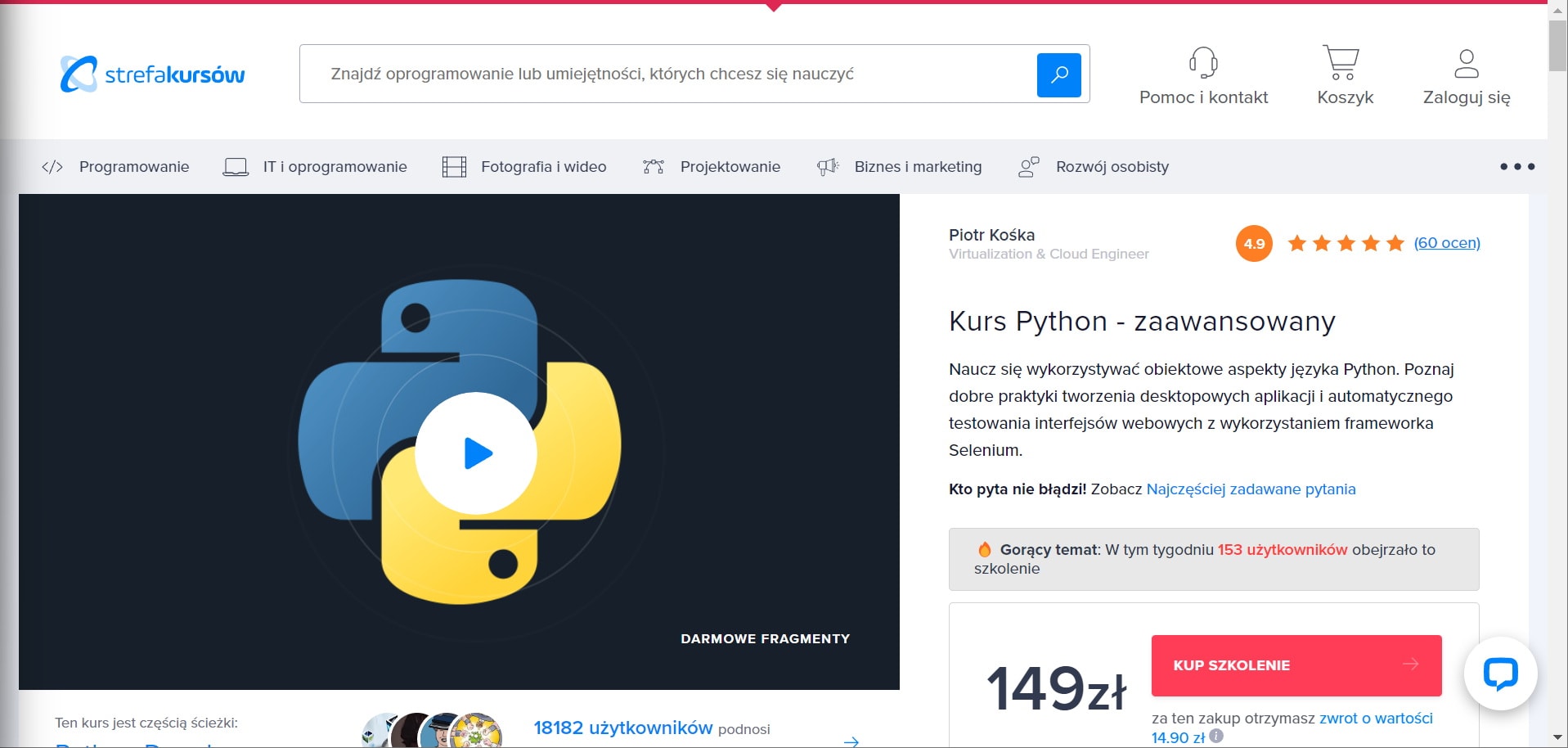The image size is (1568, 748).
Task: Click the Zaloguj się user icon
Action: click(1467, 63)
